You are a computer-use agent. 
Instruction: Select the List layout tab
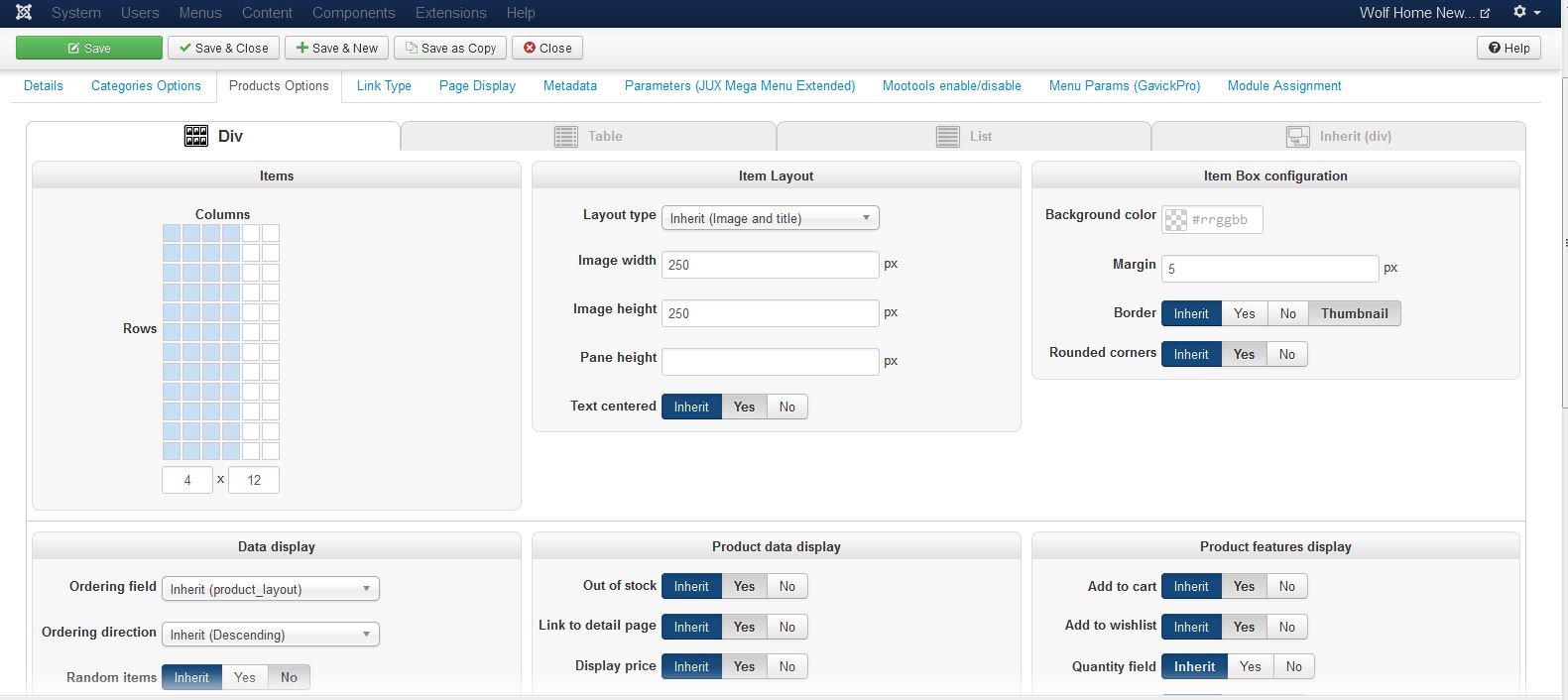coord(964,136)
